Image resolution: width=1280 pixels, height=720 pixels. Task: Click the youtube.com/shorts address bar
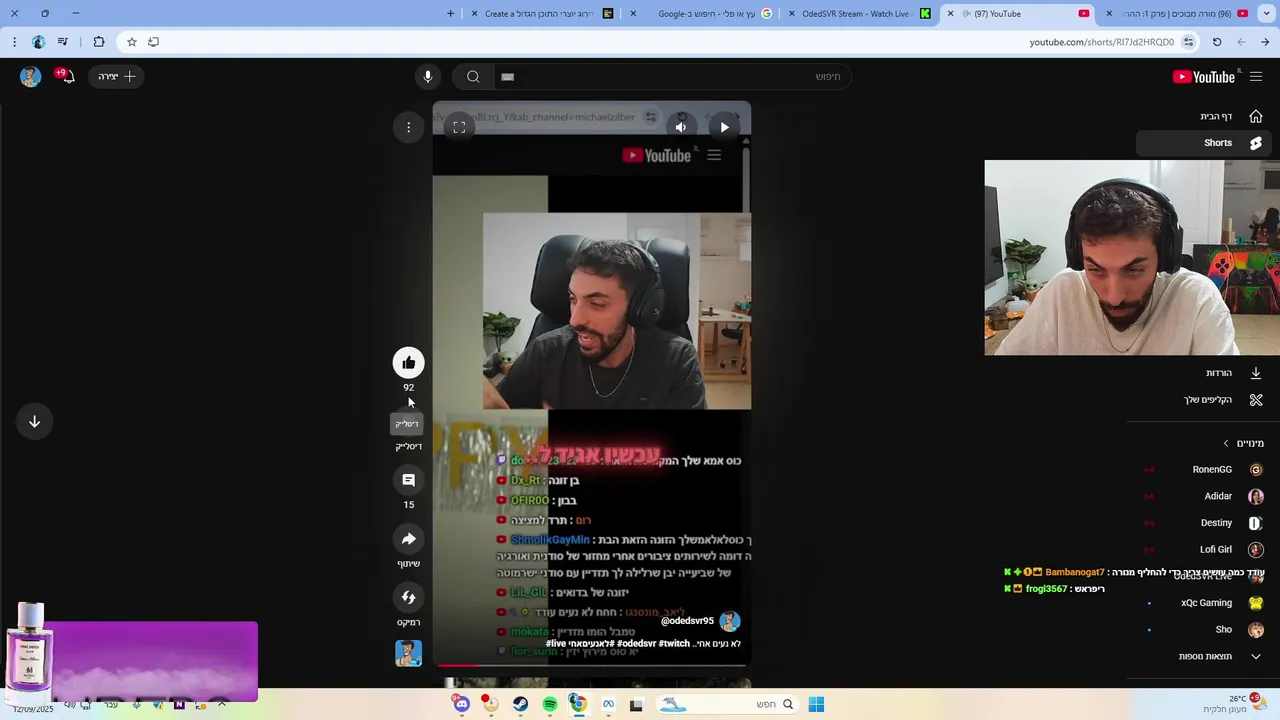[x=1102, y=42]
